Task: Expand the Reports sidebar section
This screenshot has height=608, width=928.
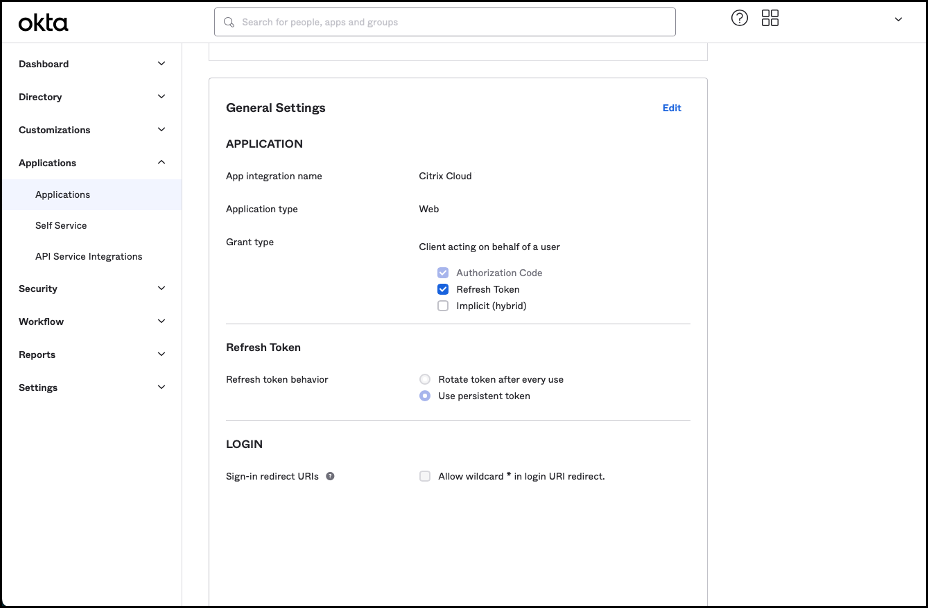Action: [x=161, y=355]
